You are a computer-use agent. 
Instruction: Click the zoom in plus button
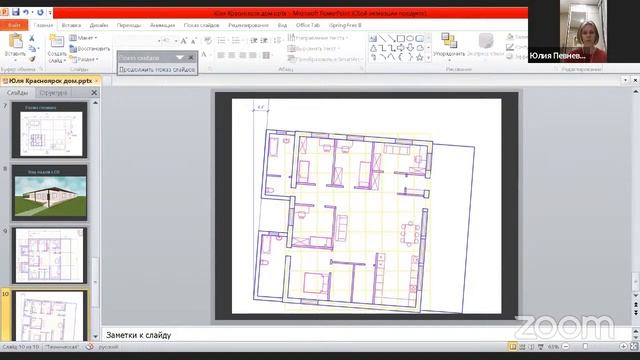624,347
